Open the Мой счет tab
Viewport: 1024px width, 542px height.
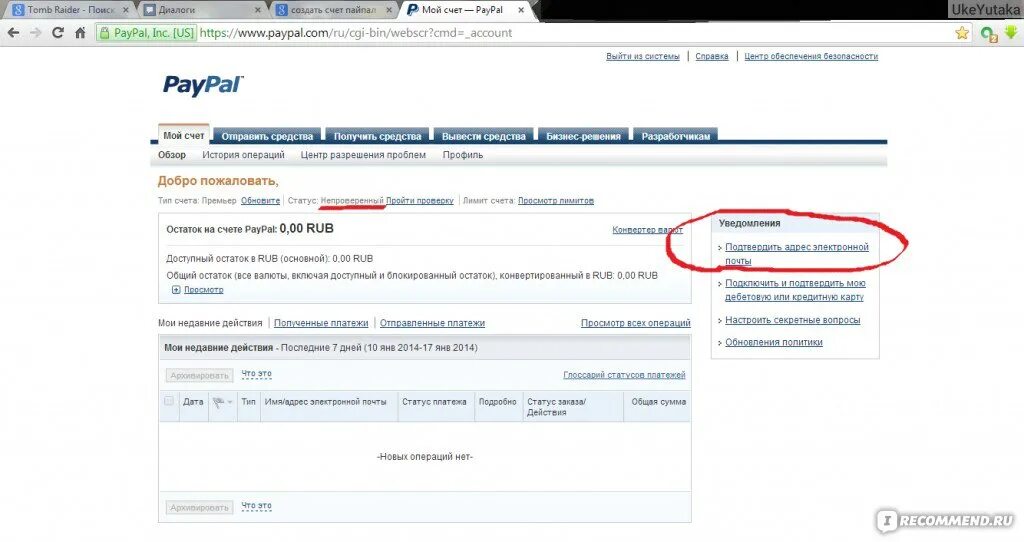coord(184,135)
